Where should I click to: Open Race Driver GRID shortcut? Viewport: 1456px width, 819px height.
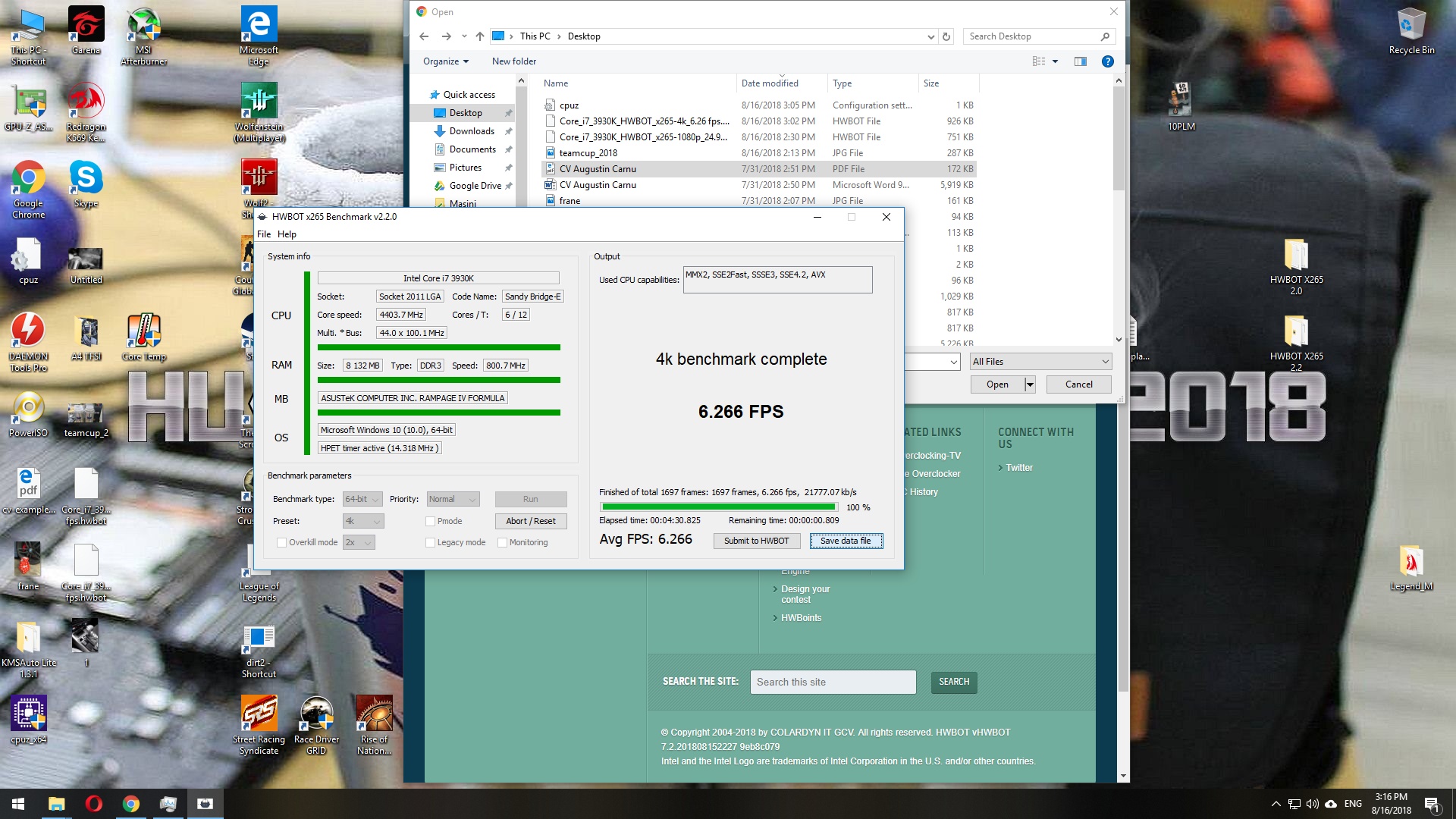[316, 725]
